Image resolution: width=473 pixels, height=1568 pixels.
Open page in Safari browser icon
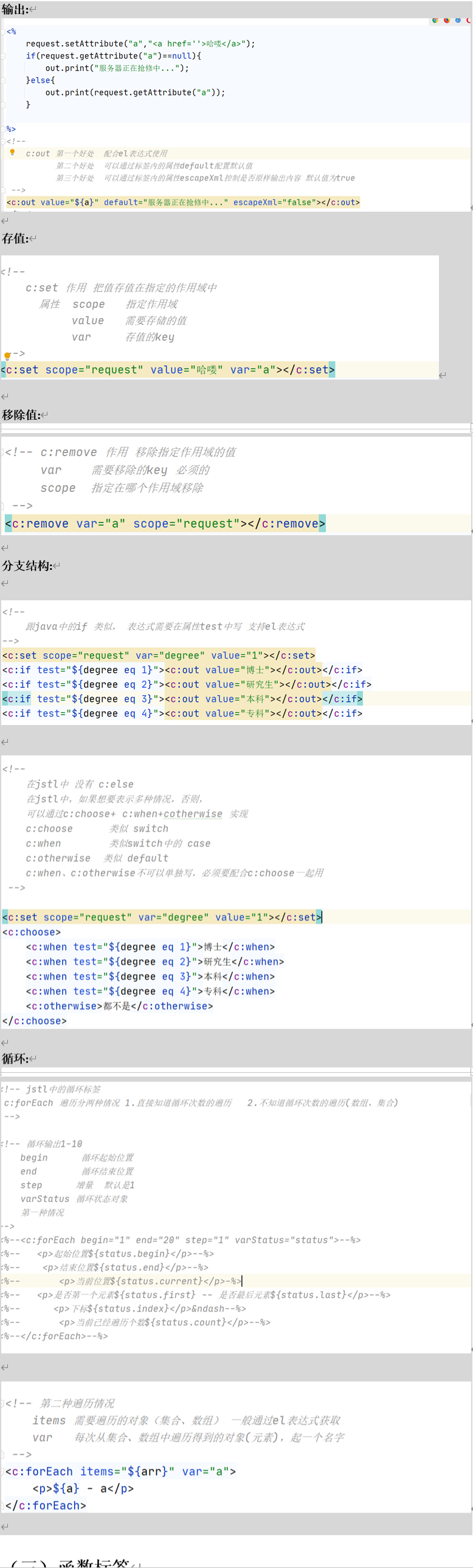tap(458, 20)
